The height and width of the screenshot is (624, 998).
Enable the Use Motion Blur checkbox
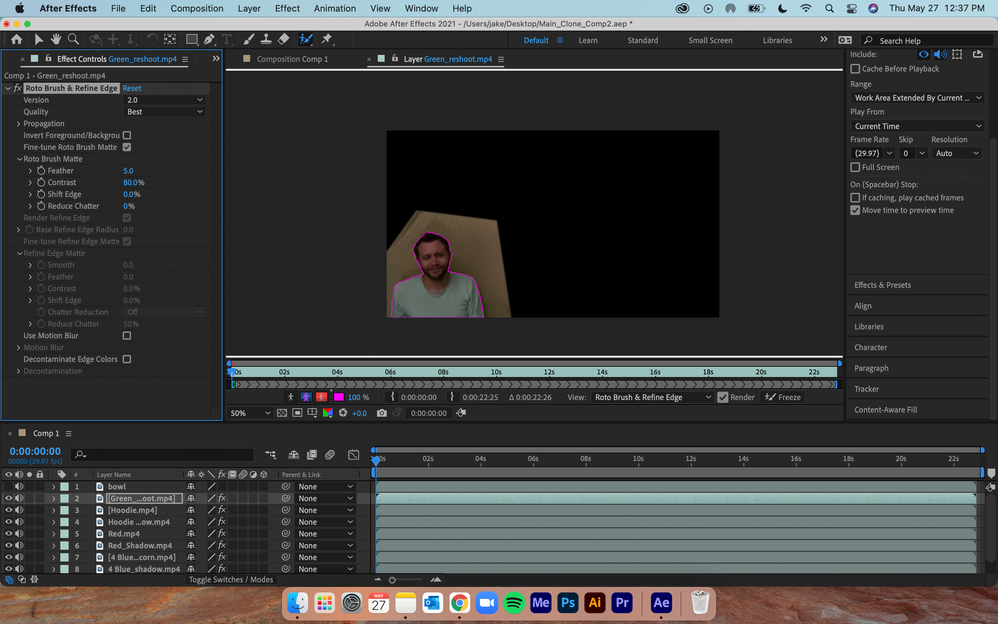click(x=126, y=335)
